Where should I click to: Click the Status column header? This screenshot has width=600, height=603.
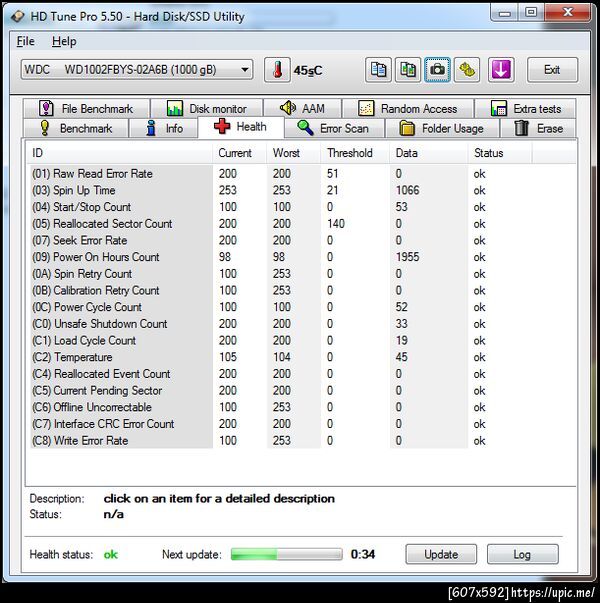pyautogui.click(x=500, y=153)
